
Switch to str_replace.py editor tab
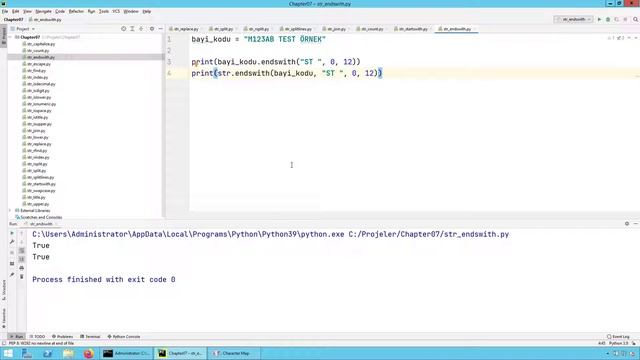click(x=186, y=29)
